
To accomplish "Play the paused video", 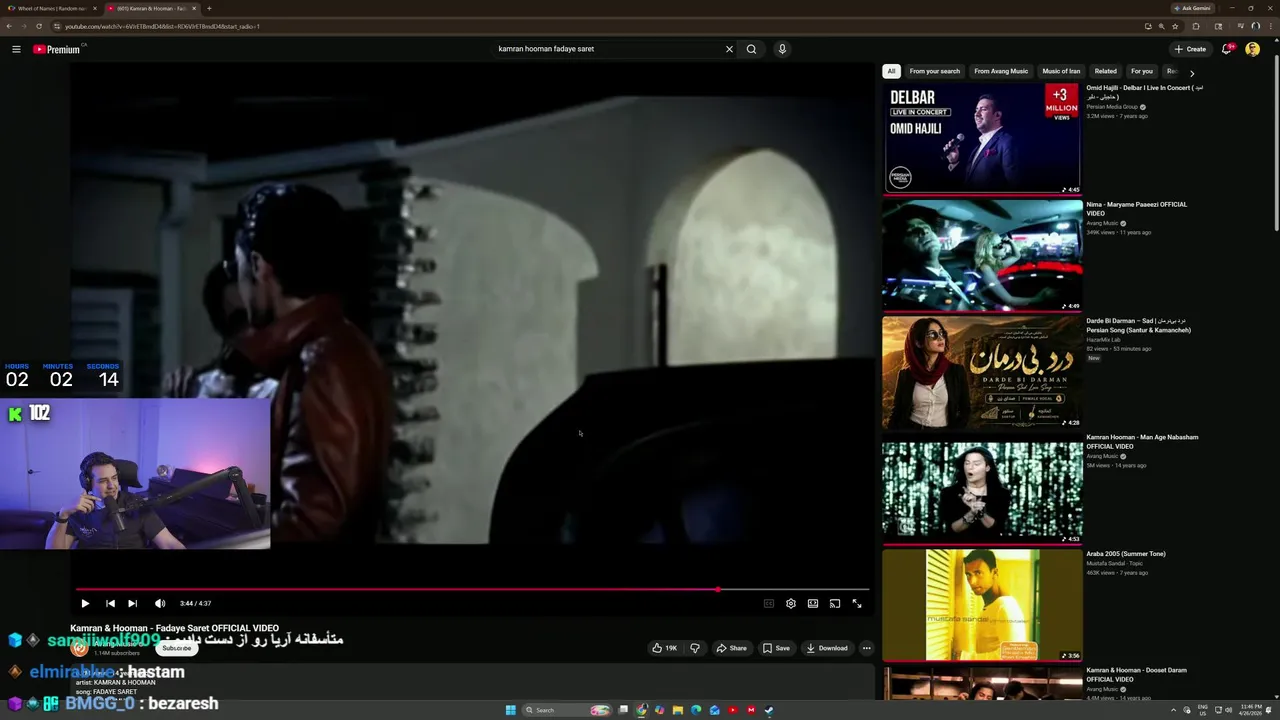I will click(x=85, y=603).
